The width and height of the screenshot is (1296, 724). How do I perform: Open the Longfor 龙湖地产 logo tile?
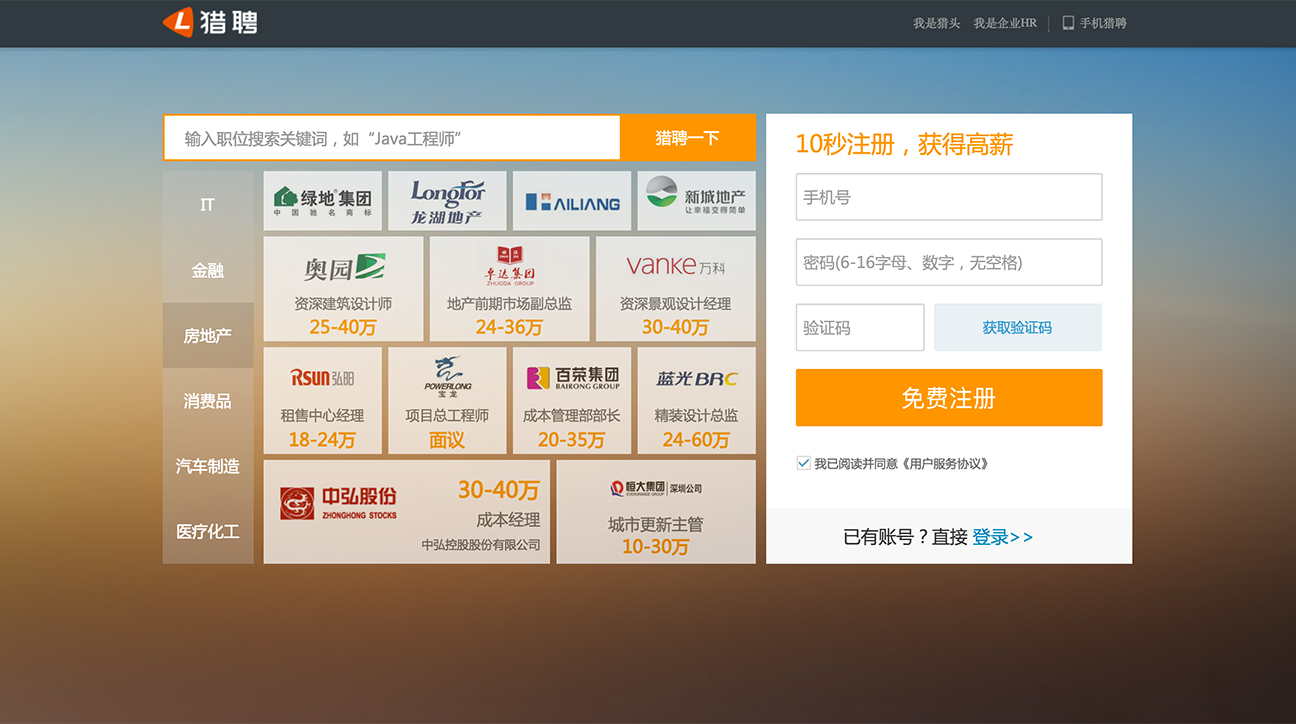click(x=447, y=201)
